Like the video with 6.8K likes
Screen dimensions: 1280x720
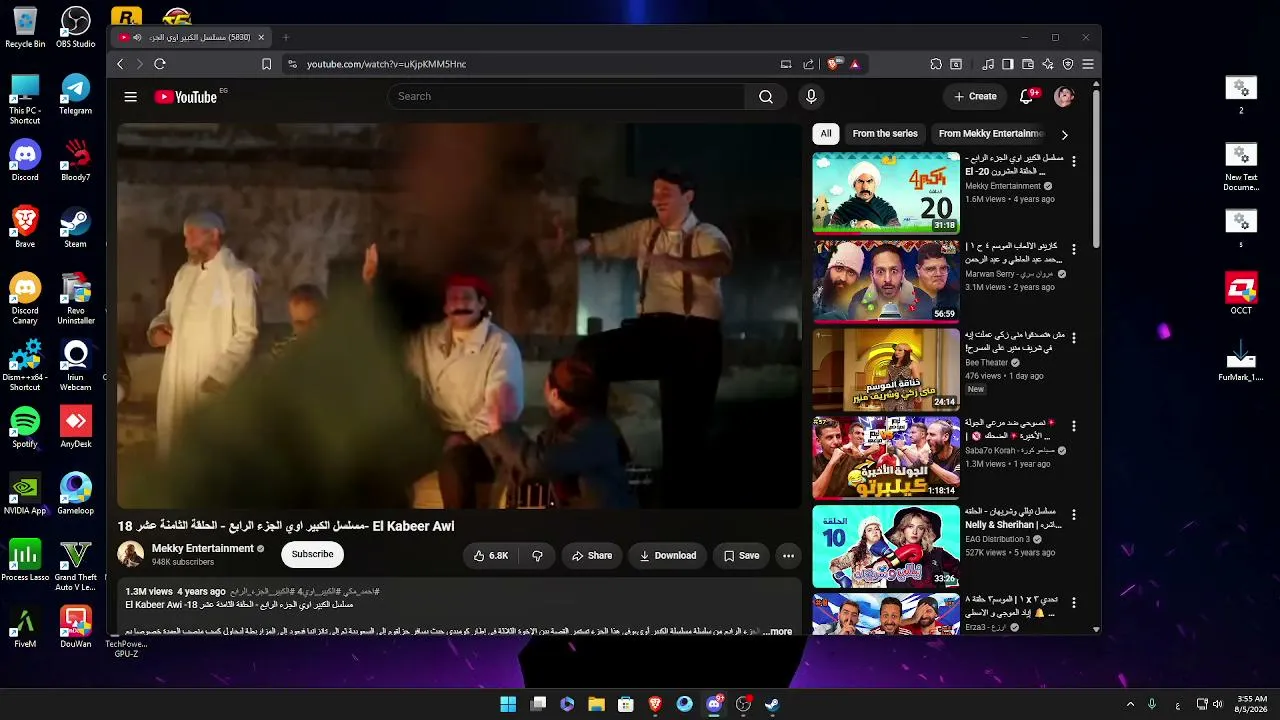tap(491, 556)
